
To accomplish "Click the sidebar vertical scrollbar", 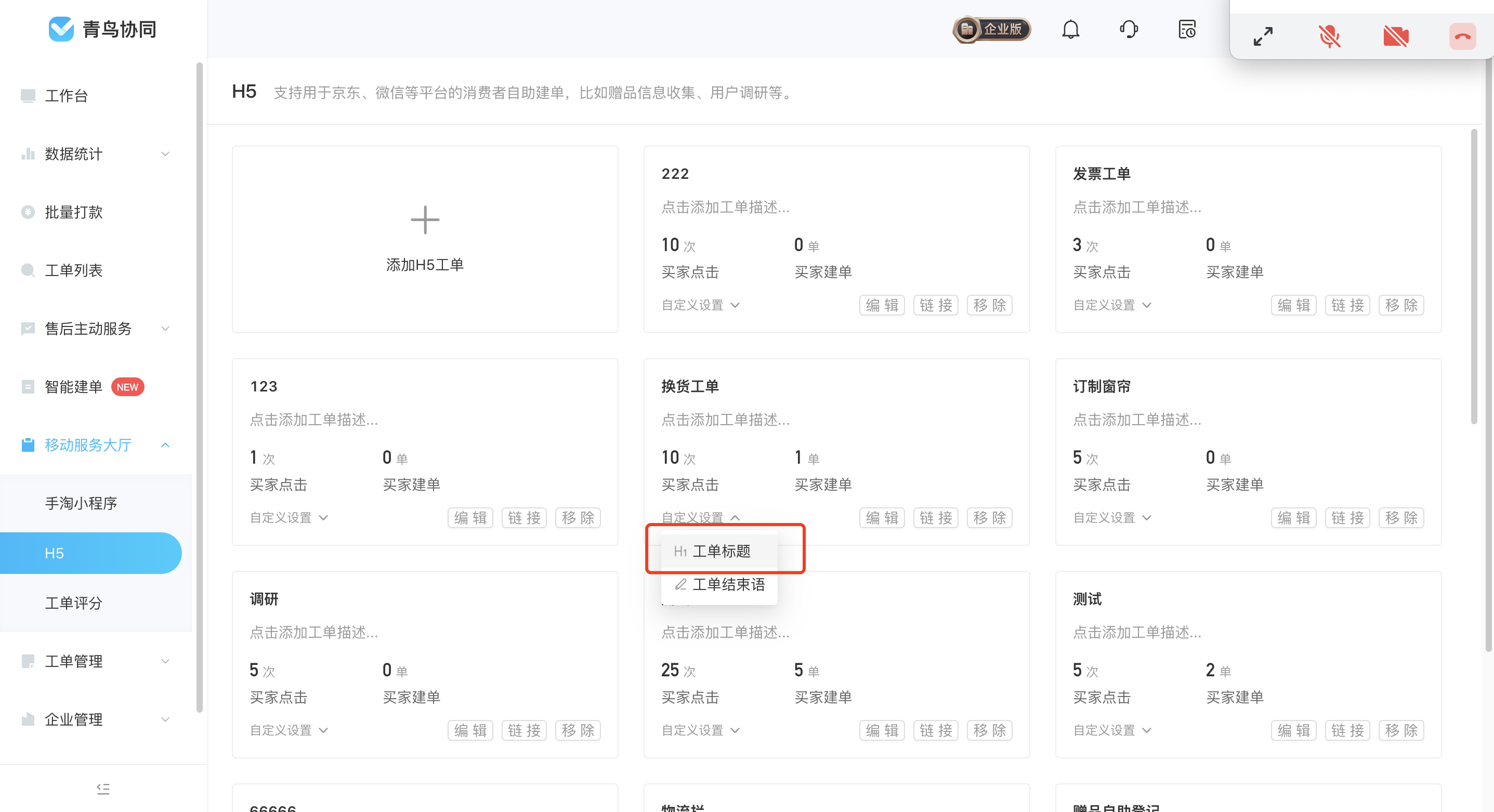I will 199,387.
